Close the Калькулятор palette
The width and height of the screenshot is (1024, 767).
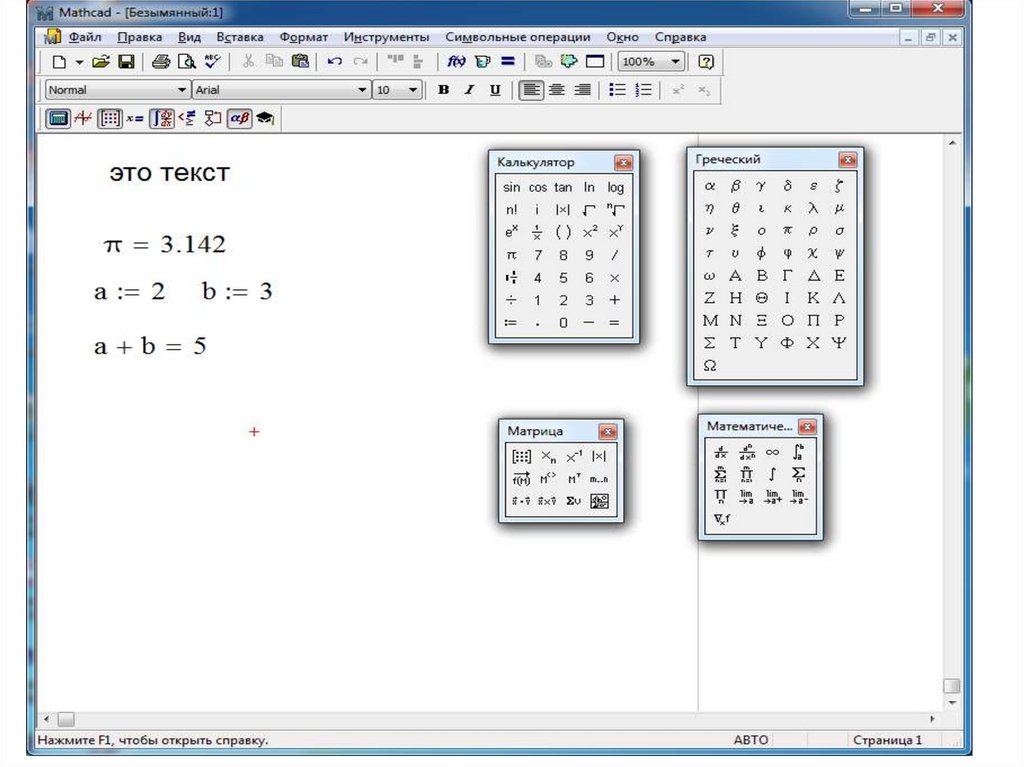click(x=623, y=162)
